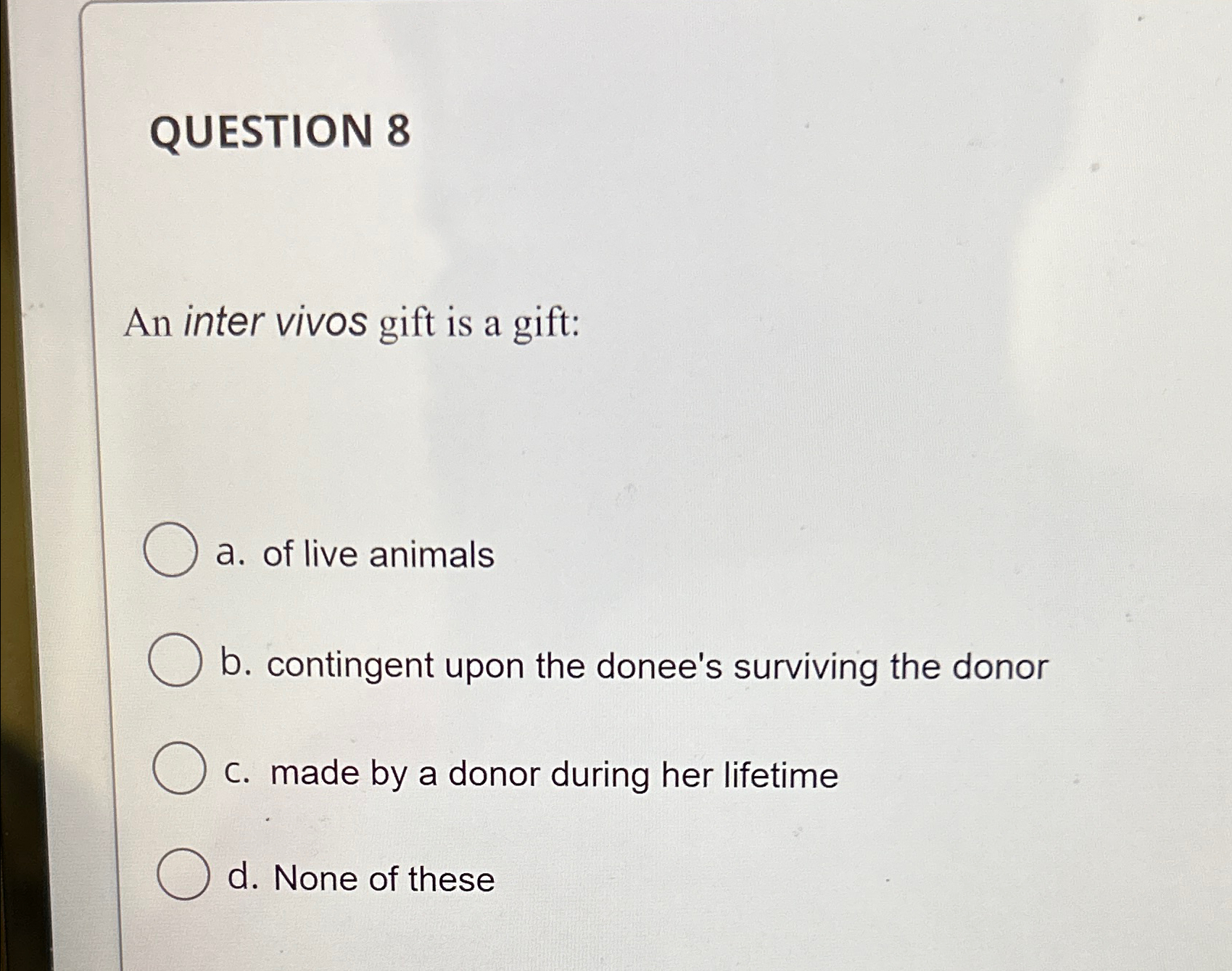Screen dimensions: 1232x971
Task: Click the circle next to option c
Action: (x=180, y=772)
